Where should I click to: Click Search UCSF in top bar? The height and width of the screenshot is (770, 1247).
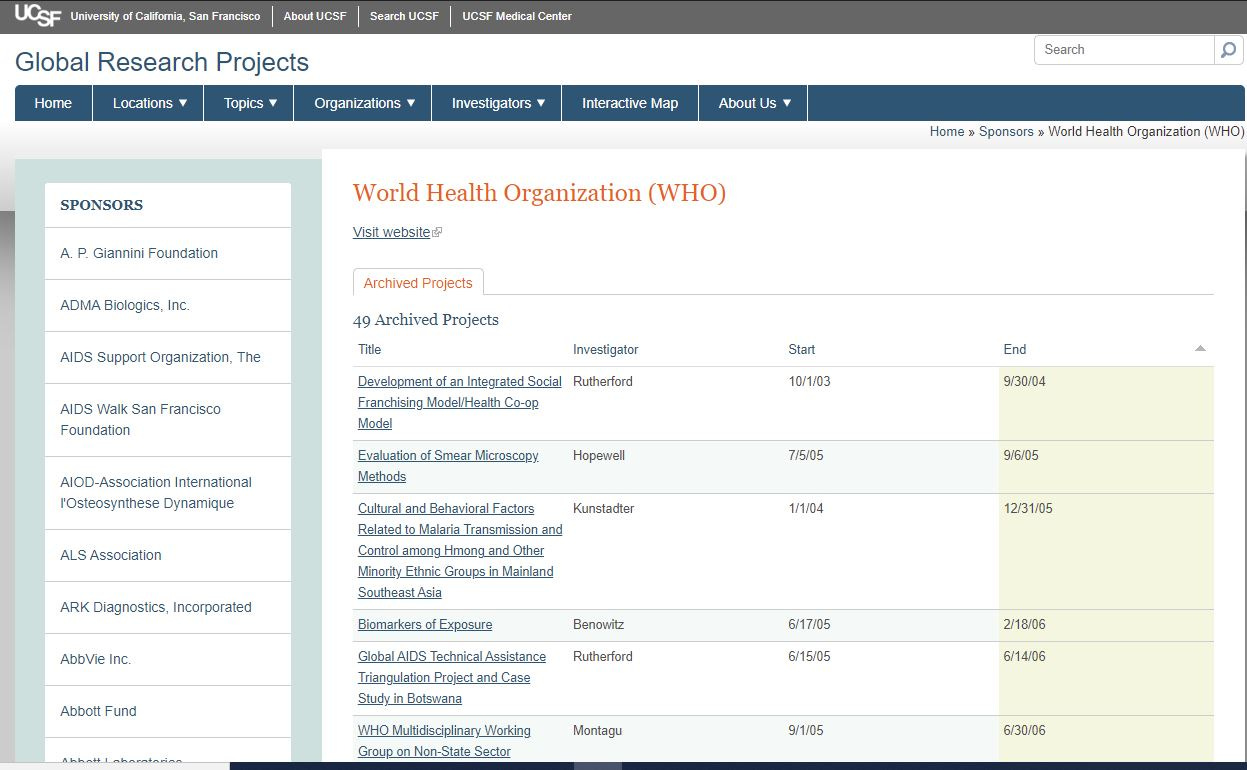pyautogui.click(x=404, y=16)
